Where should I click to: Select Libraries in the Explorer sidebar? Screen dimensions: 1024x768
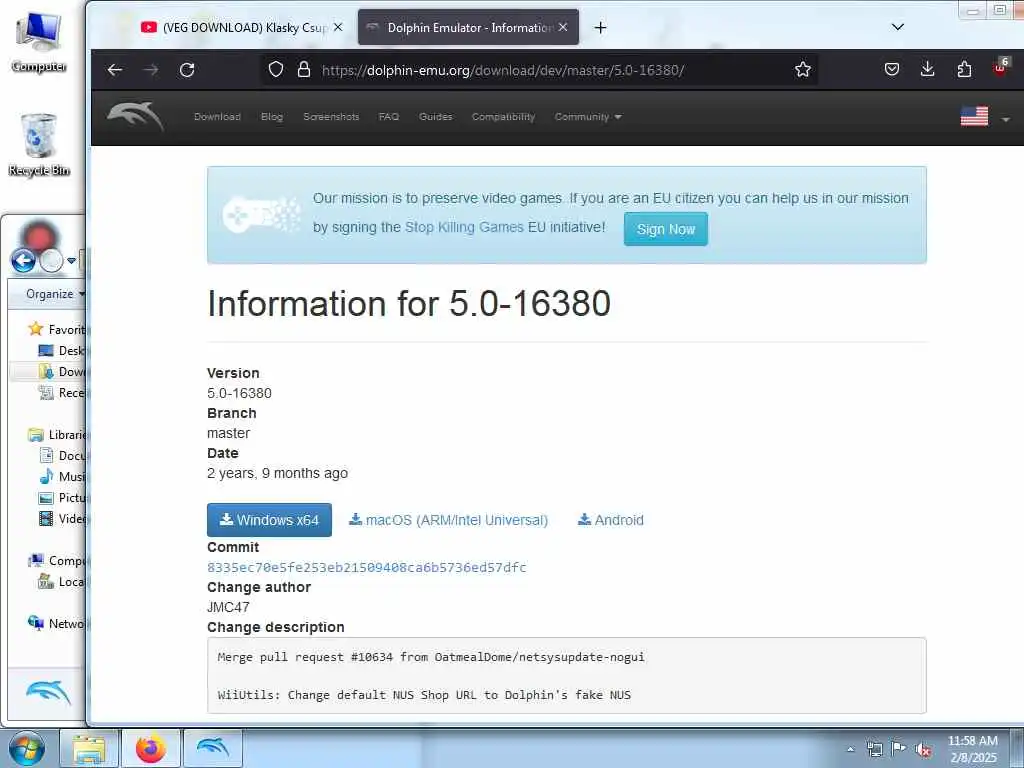(x=57, y=435)
